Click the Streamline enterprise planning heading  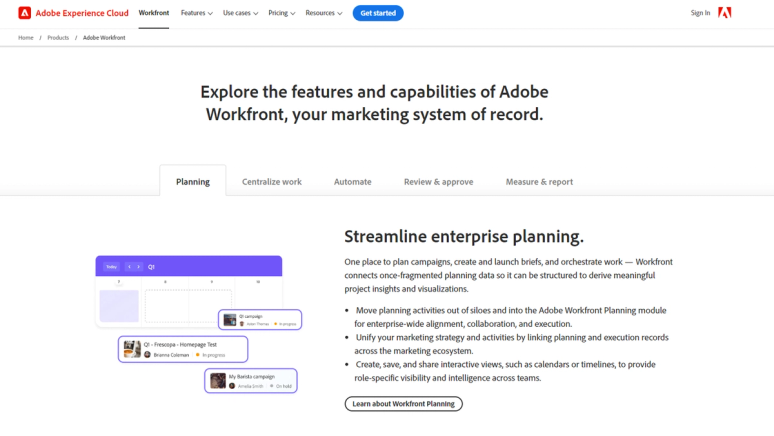(464, 237)
